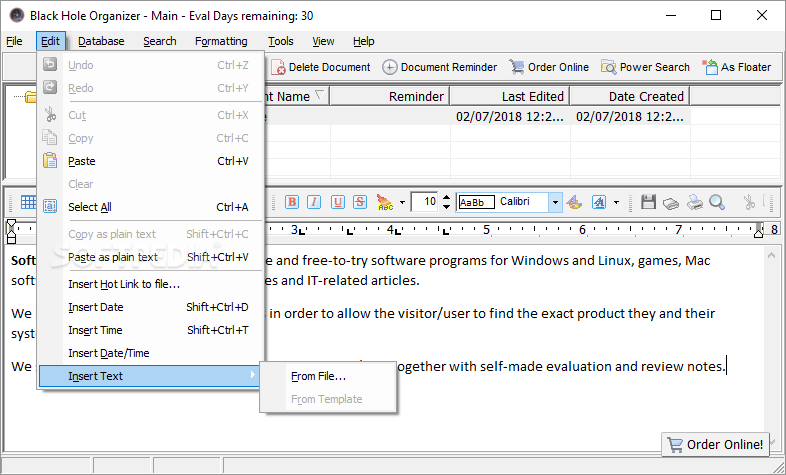Image resolution: width=786 pixels, height=475 pixels.
Task: Click the color palette icon
Action: [574, 202]
